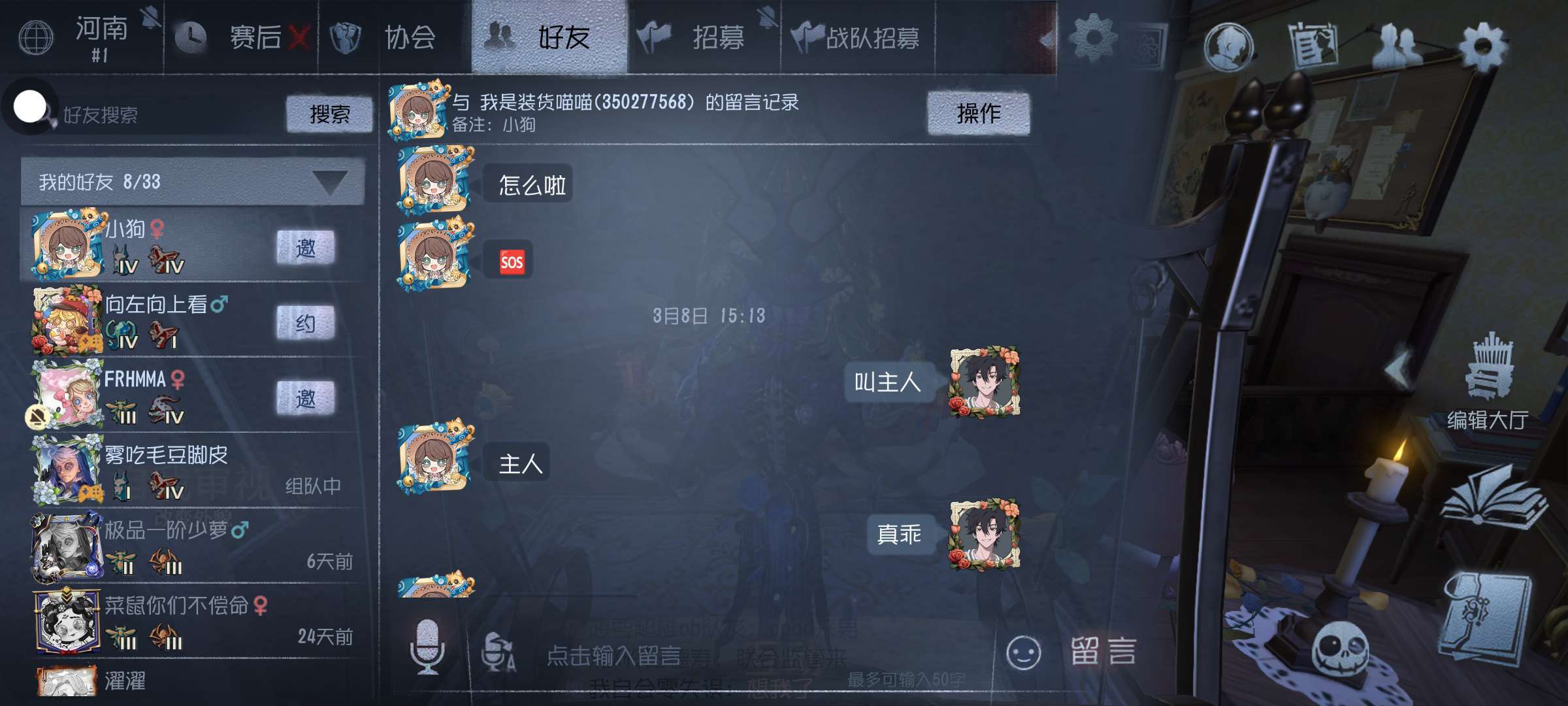This screenshot has width=1568, height=706.
Task: Open the open-book icon on right side
Action: (x=1494, y=497)
